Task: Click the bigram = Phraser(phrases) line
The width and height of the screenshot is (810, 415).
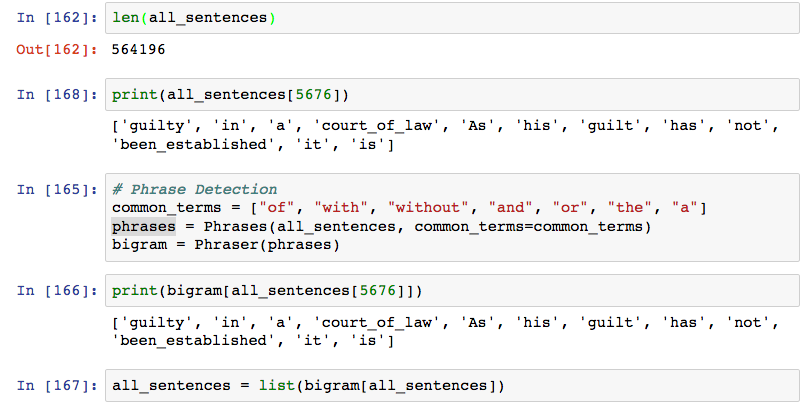Action: 226,244
